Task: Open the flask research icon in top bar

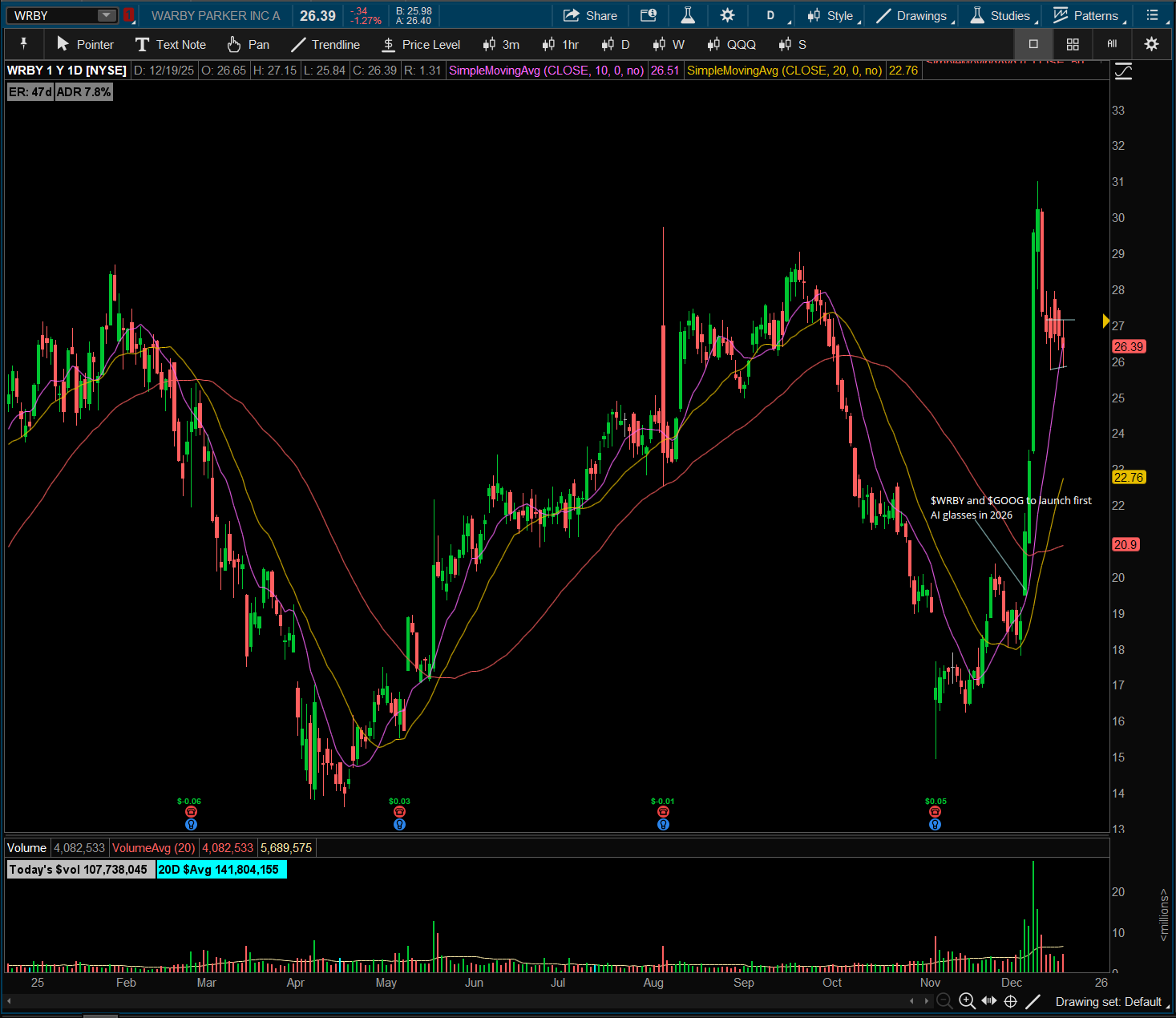Action: coord(688,15)
